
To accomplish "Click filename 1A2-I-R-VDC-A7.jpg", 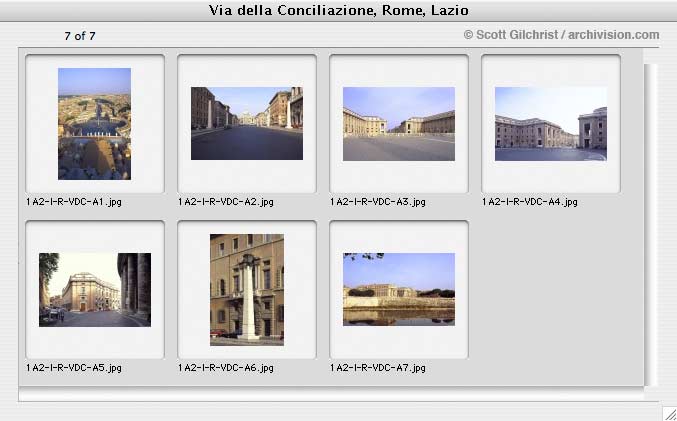I will (x=378, y=368).
